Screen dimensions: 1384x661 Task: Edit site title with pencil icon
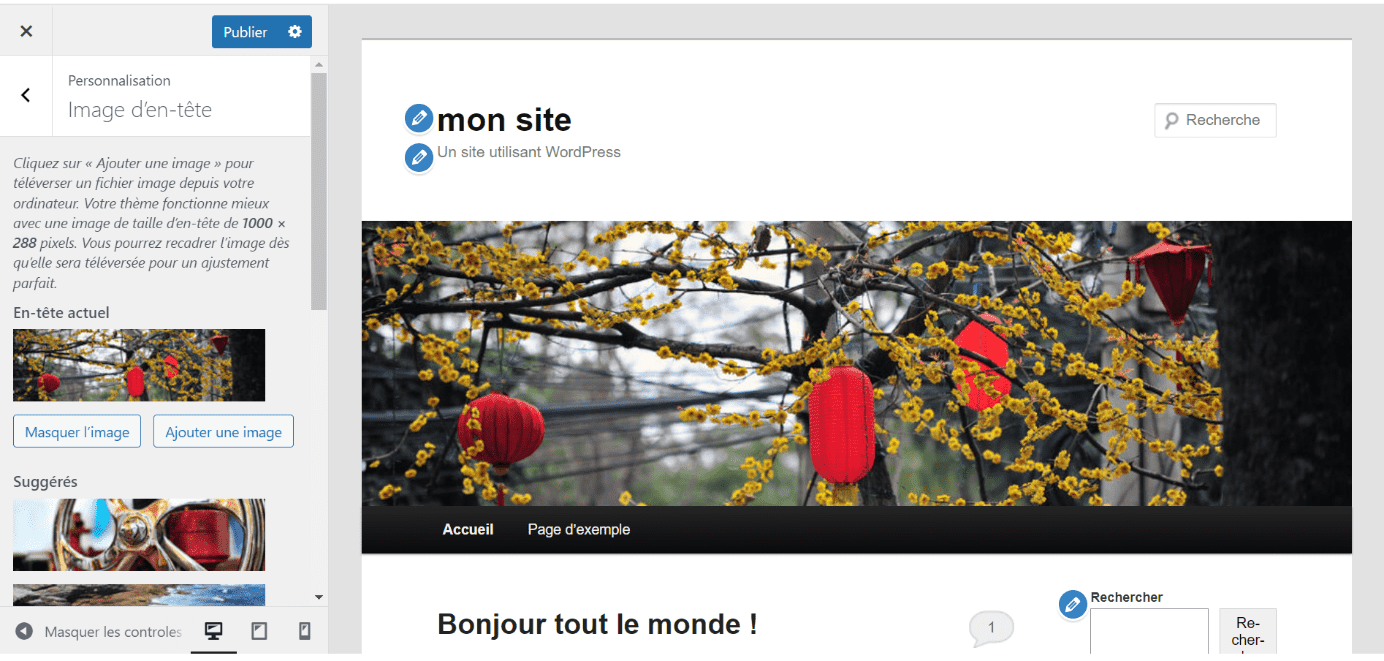(x=419, y=118)
